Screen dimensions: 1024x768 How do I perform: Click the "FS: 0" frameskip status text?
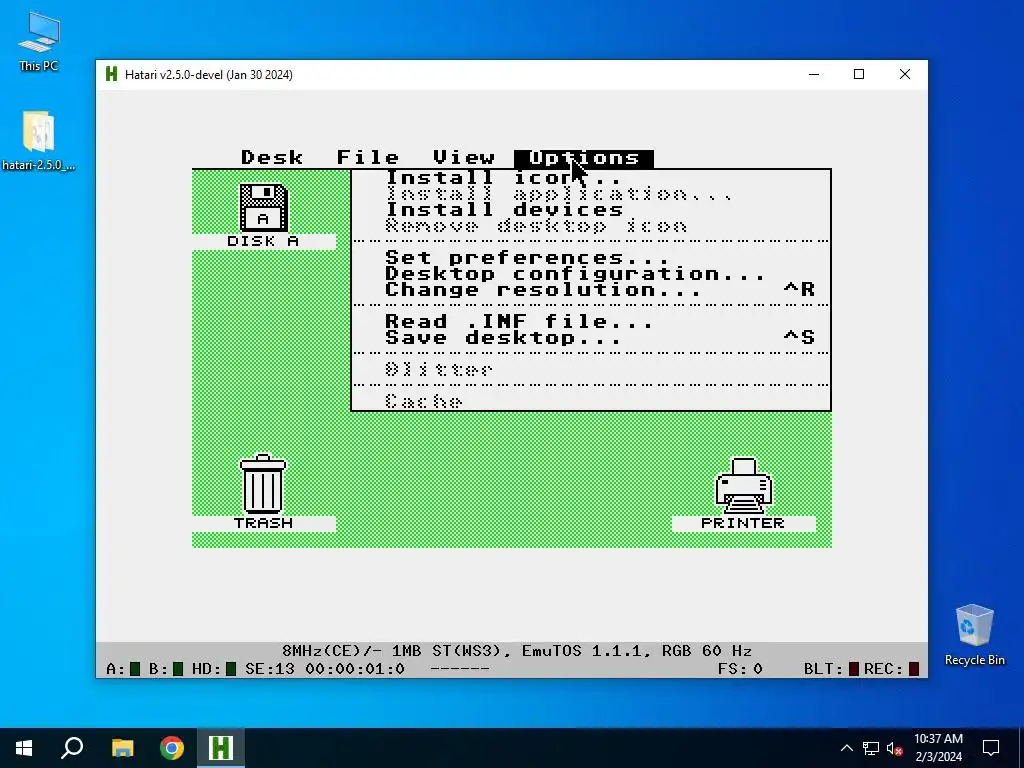[x=740, y=669]
